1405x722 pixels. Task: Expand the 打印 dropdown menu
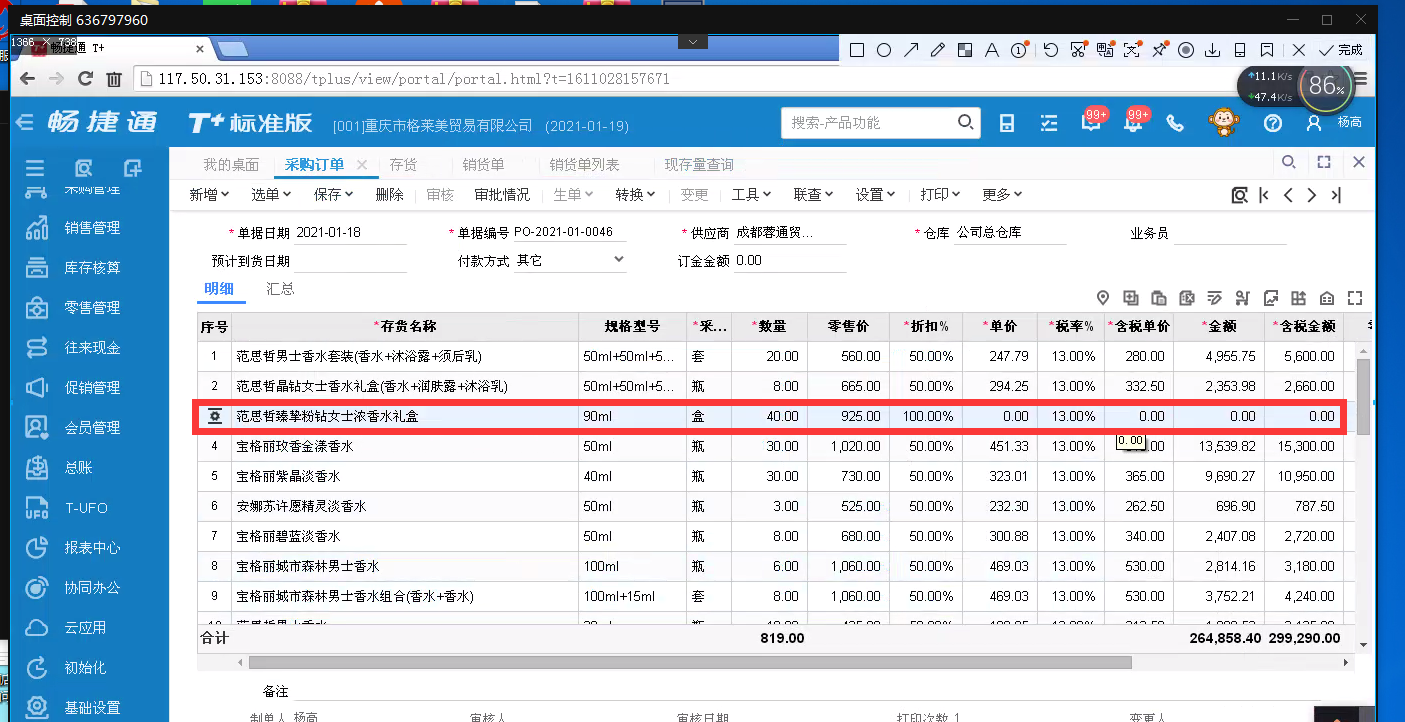coord(940,195)
